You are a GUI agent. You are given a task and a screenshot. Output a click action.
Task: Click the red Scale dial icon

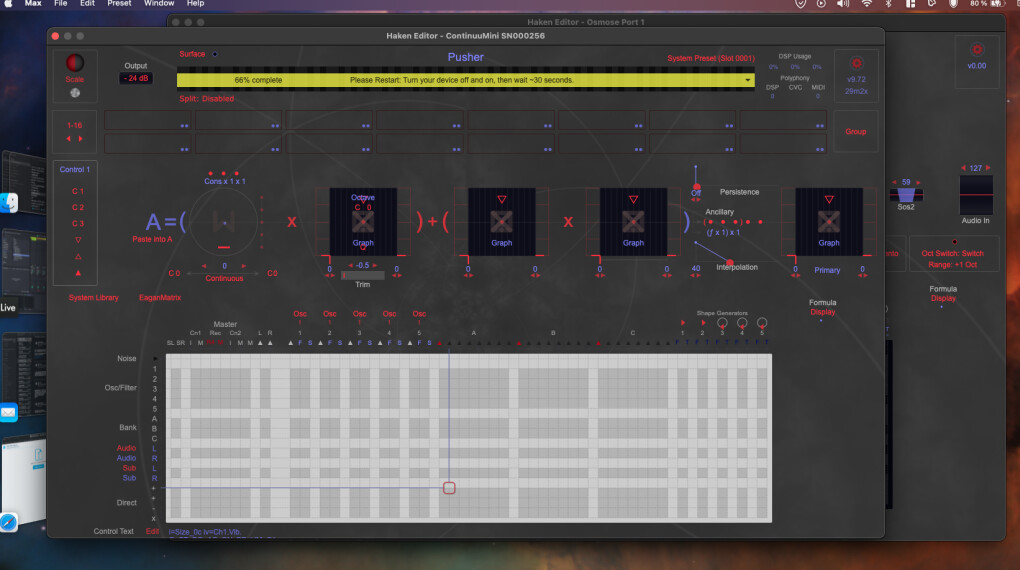coord(75,62)
